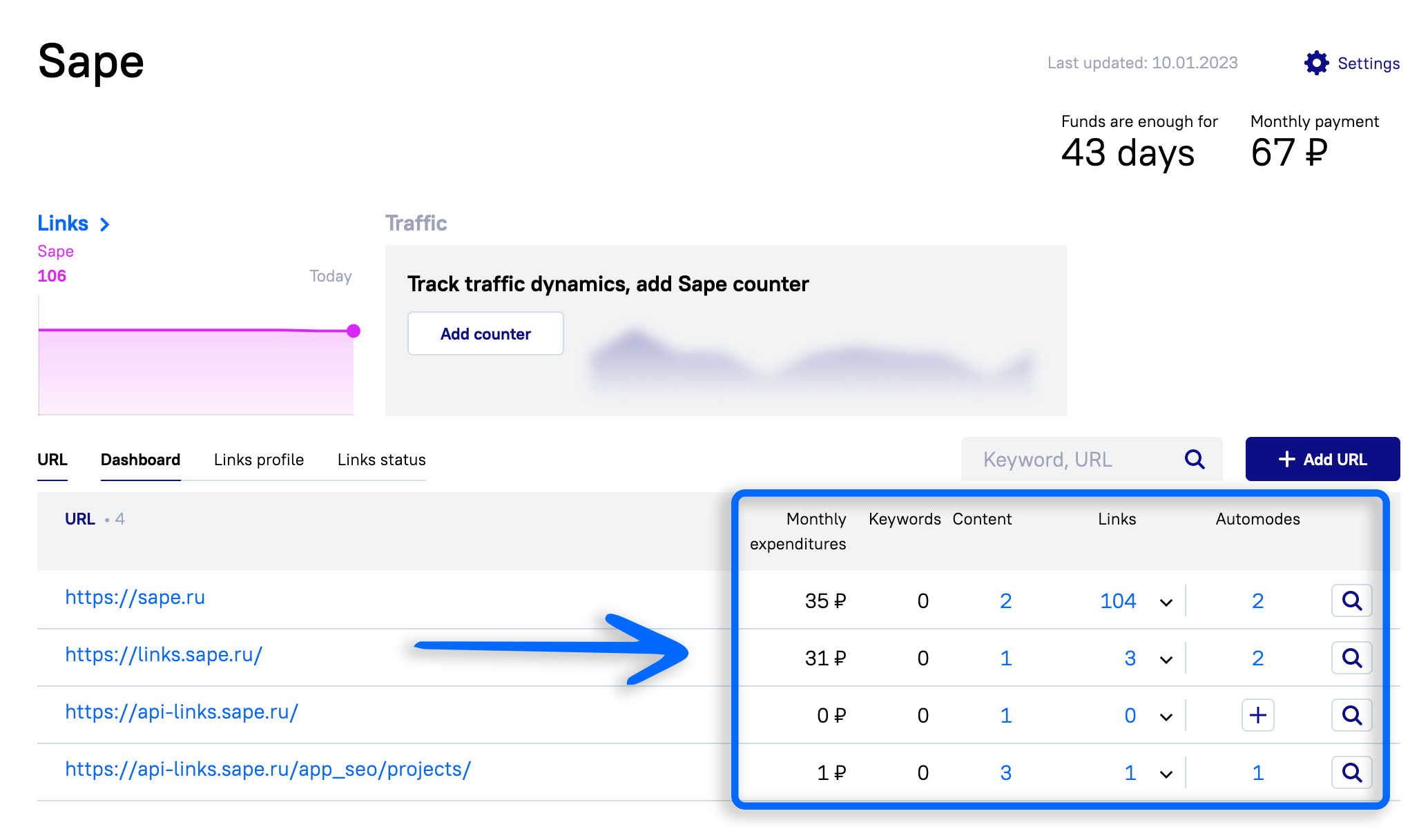Click the Sape legend label under Links
This screenshot has width=1419, height=840.
click(55, 251)
